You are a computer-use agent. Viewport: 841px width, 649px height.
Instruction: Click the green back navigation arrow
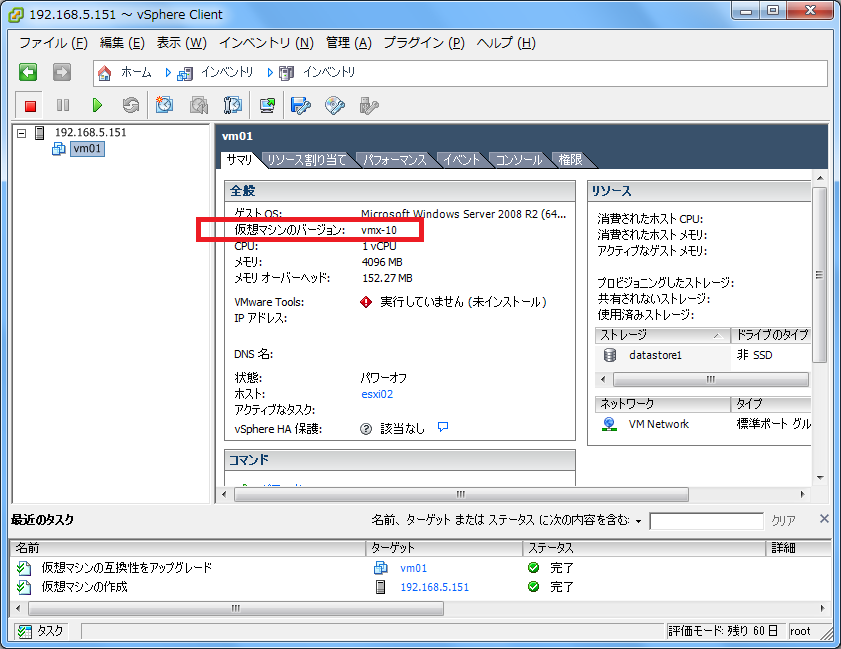(28, 72)
